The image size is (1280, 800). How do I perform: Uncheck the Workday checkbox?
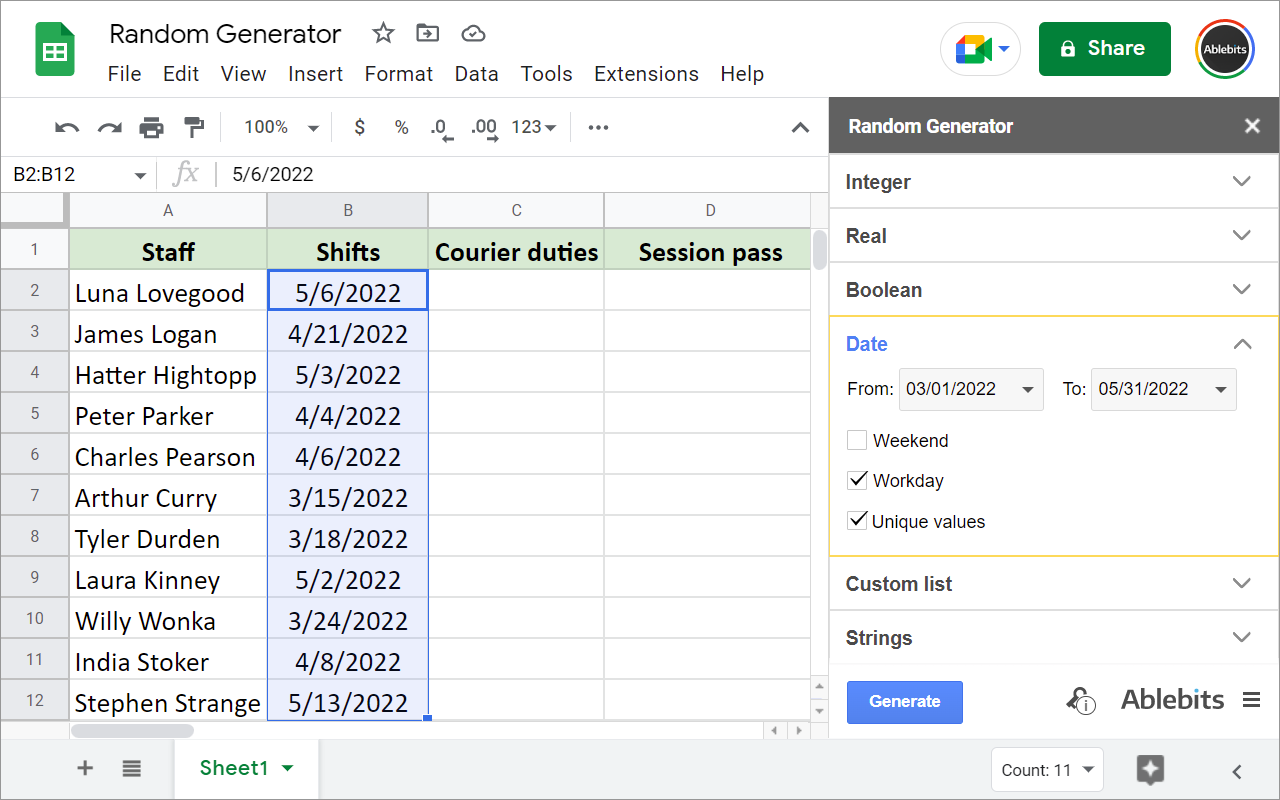click(857, 480)
